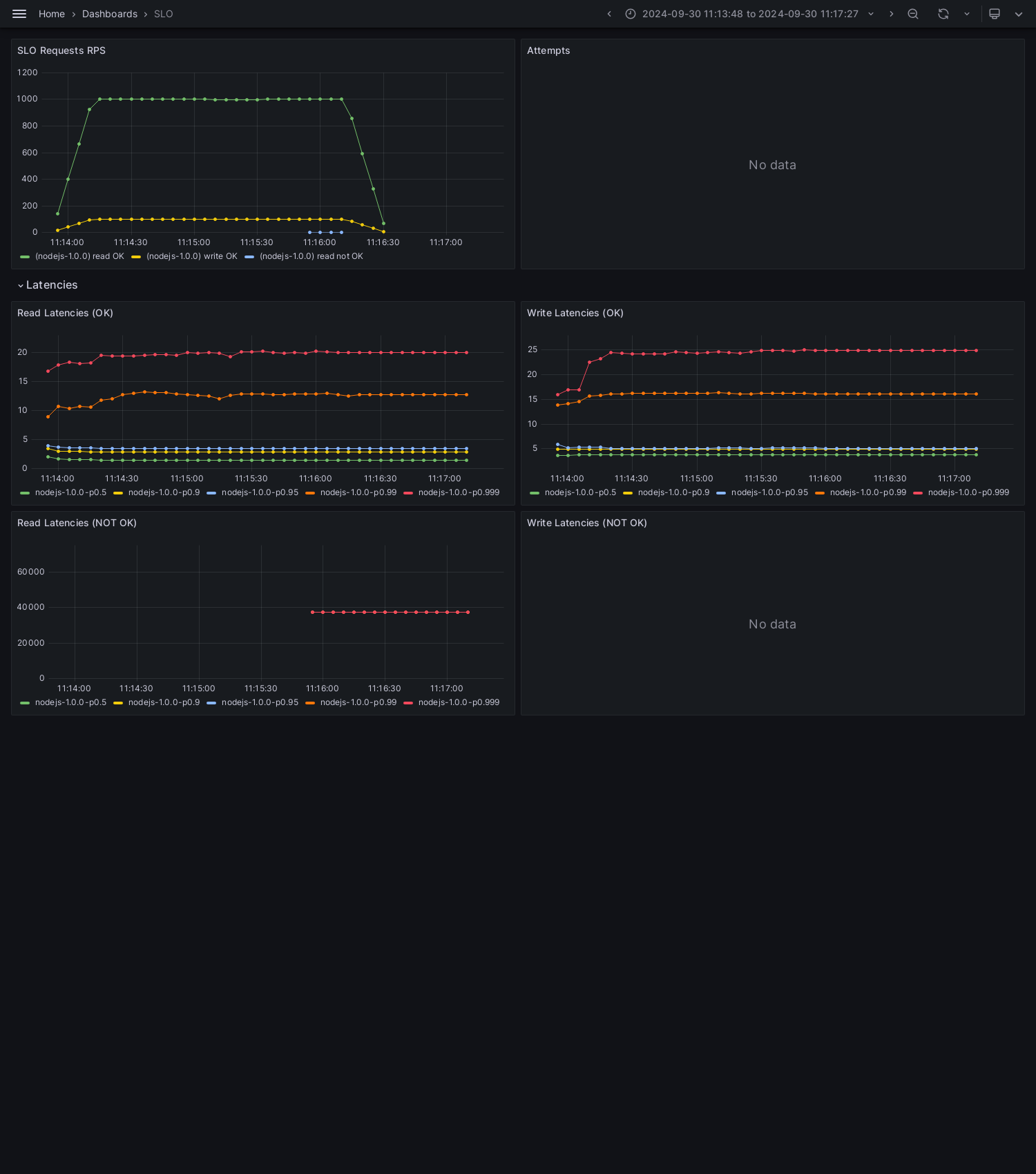Toggle p0.95 series in Write Latencies (OK) legend

pos(769,492)
